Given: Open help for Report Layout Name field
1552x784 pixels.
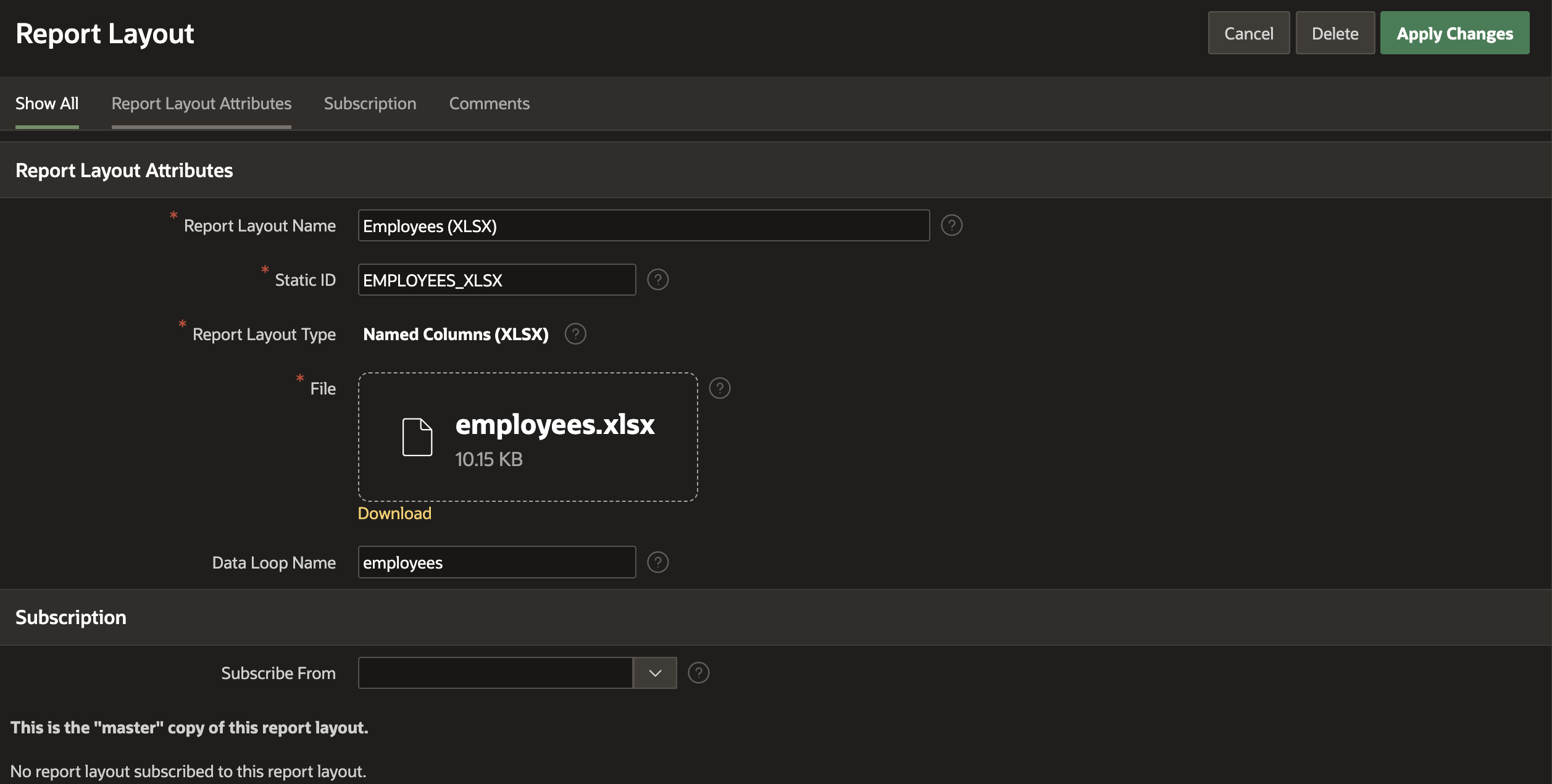Looking at the screenshot, I should pyautogui.click(x=951, y=225).
